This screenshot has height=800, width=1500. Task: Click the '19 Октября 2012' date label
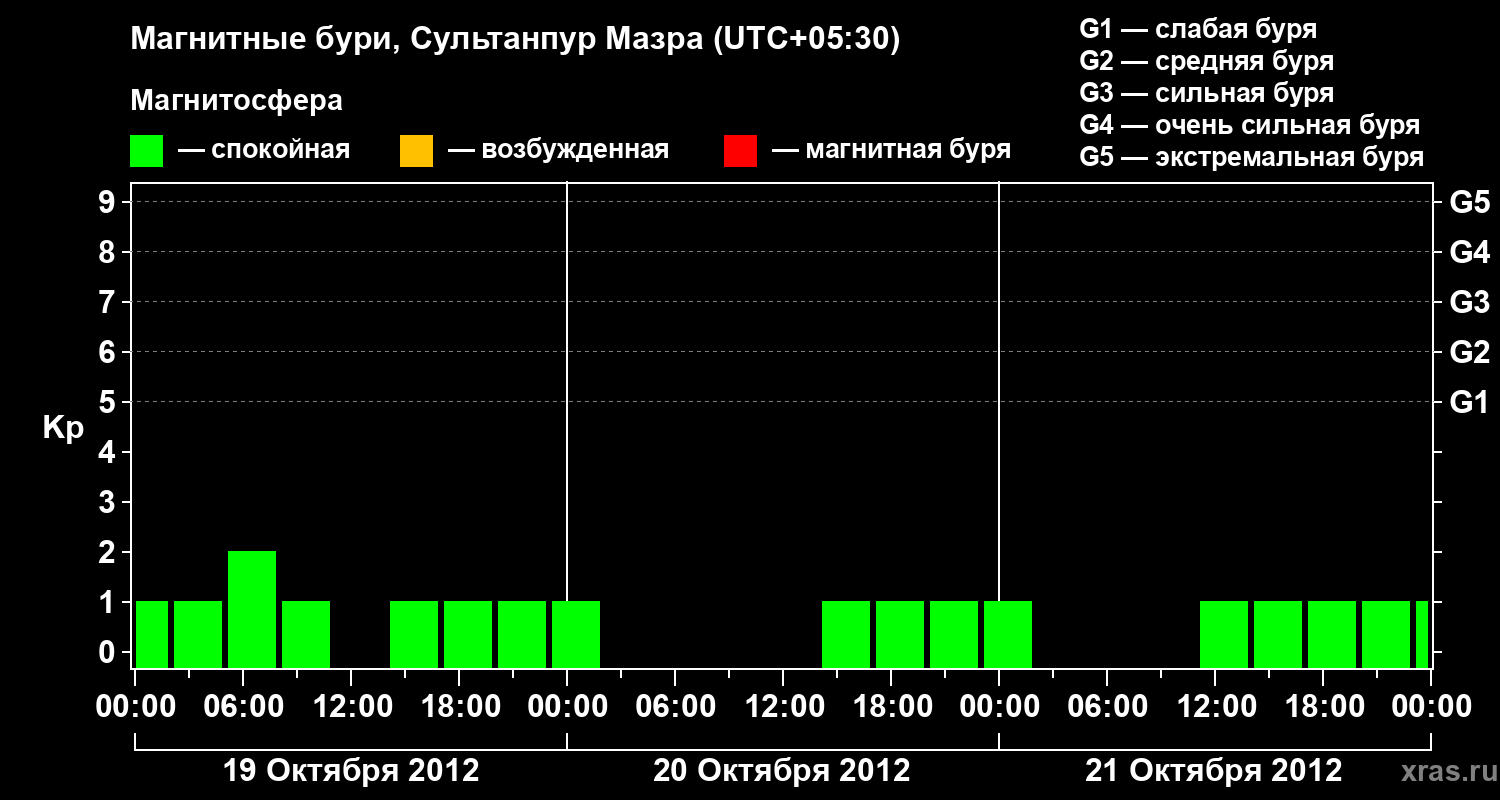click(351, 771)
